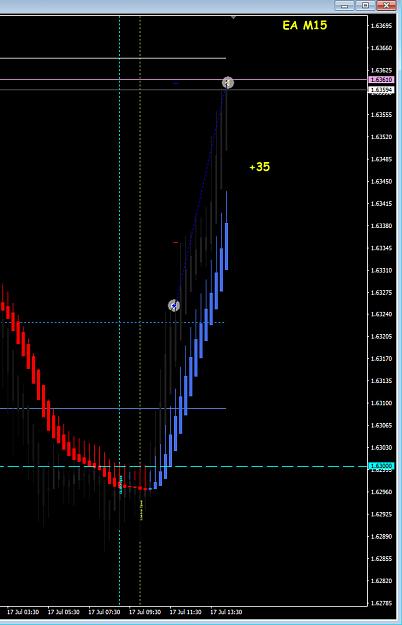This screenshot has width=402, height=625.
Task: Click the 1.62785 price scale value
Action: (381, 603)
